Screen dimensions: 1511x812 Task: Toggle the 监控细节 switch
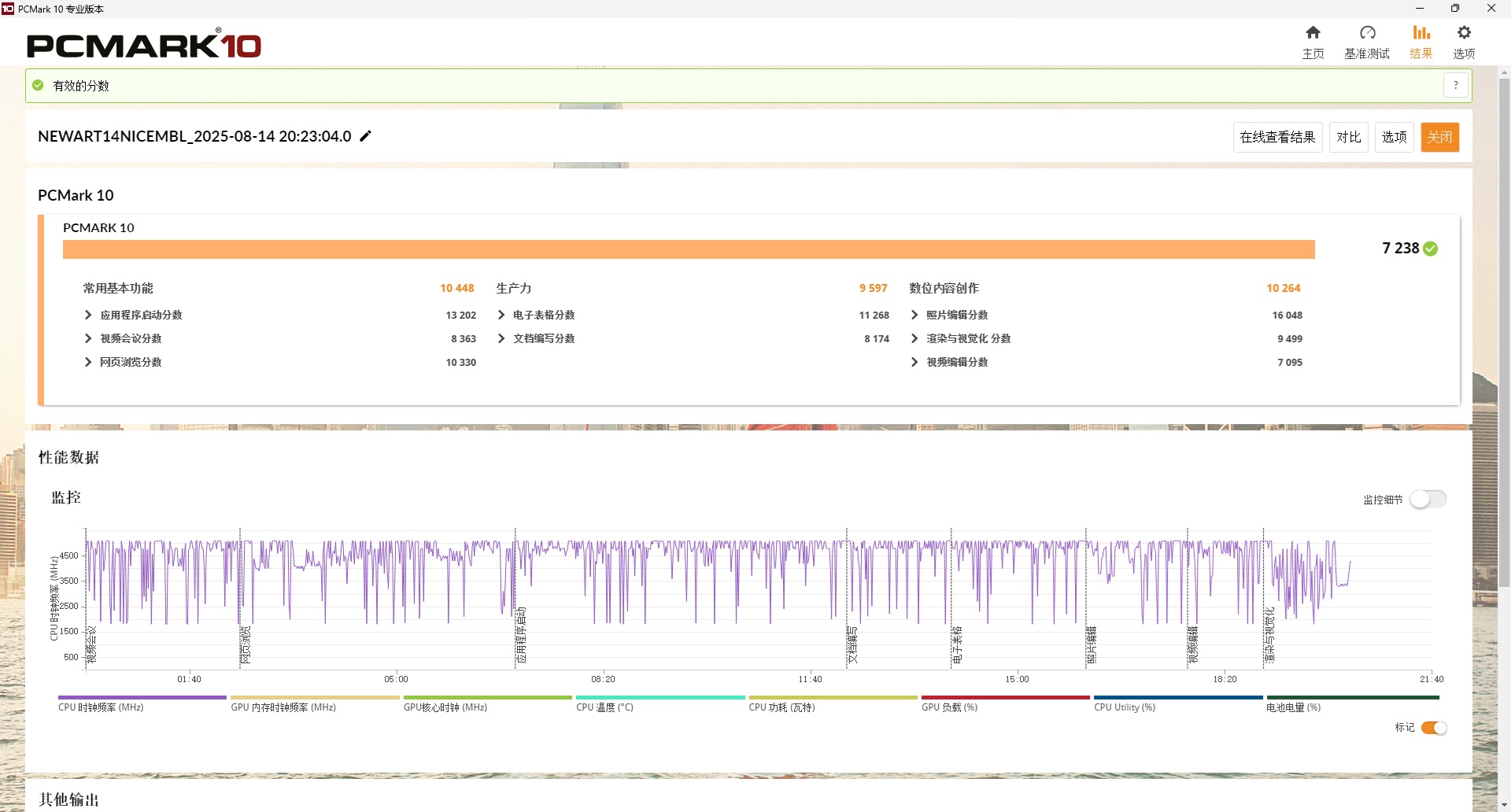tap(1428, 499)
